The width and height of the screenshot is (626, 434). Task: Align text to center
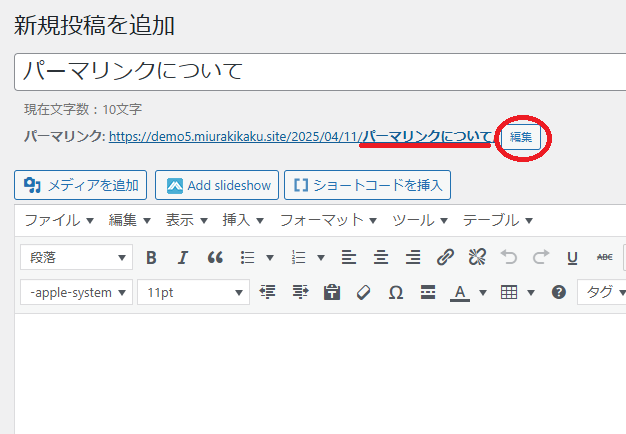(x=381, y=257)
